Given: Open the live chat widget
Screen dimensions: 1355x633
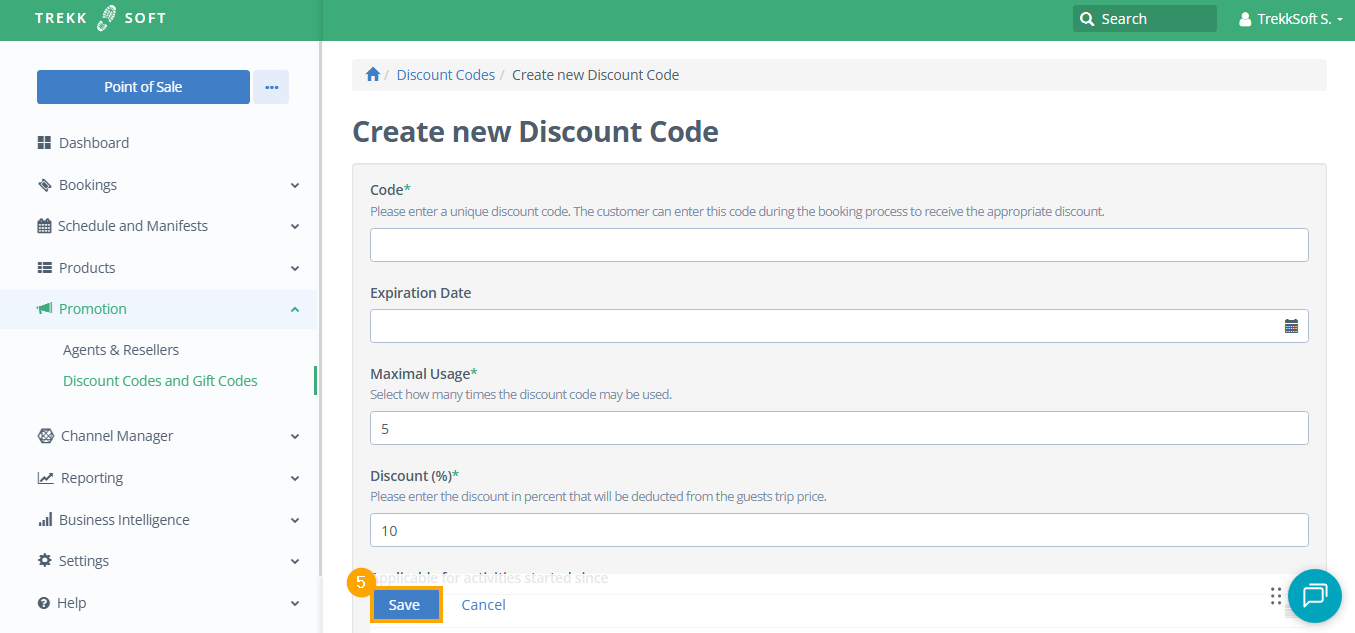Looking at the screenshot, I should (x=1314, y=596).
